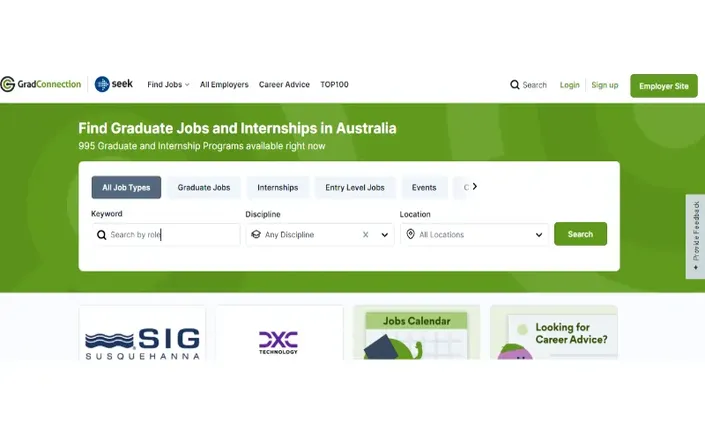Expand Location dropdown chevron

coord(539,235)
